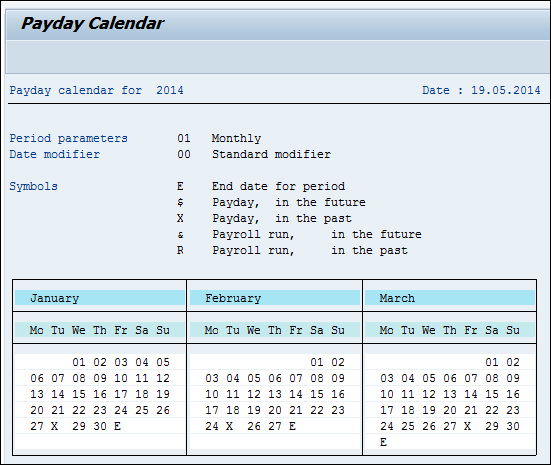Click day 30 in the March calendar
551x465 pixels.
point(513,426)
